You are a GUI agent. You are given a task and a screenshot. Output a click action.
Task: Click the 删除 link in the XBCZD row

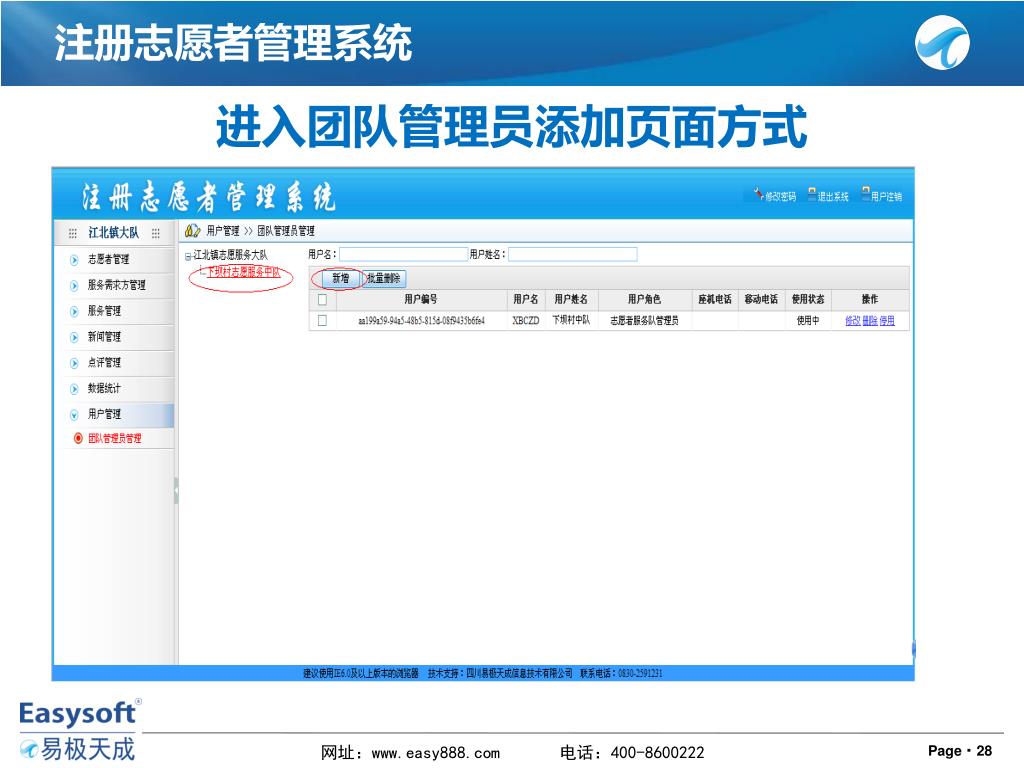pyautogui.click(x=870, y=321)
